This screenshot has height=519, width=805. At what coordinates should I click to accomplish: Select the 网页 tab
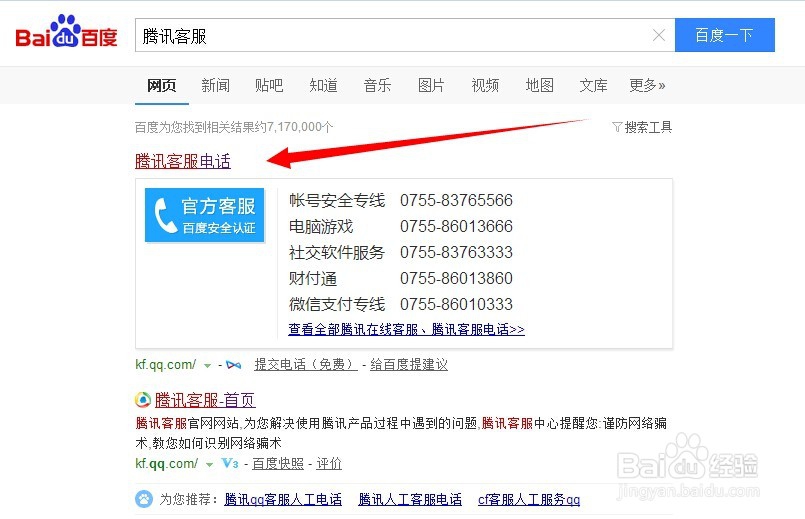(x=162, y=85)
